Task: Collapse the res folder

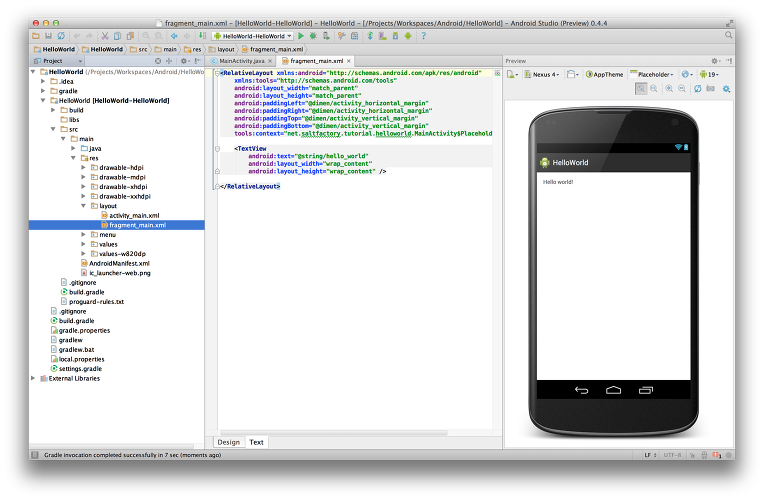Action: pos(74,158)
